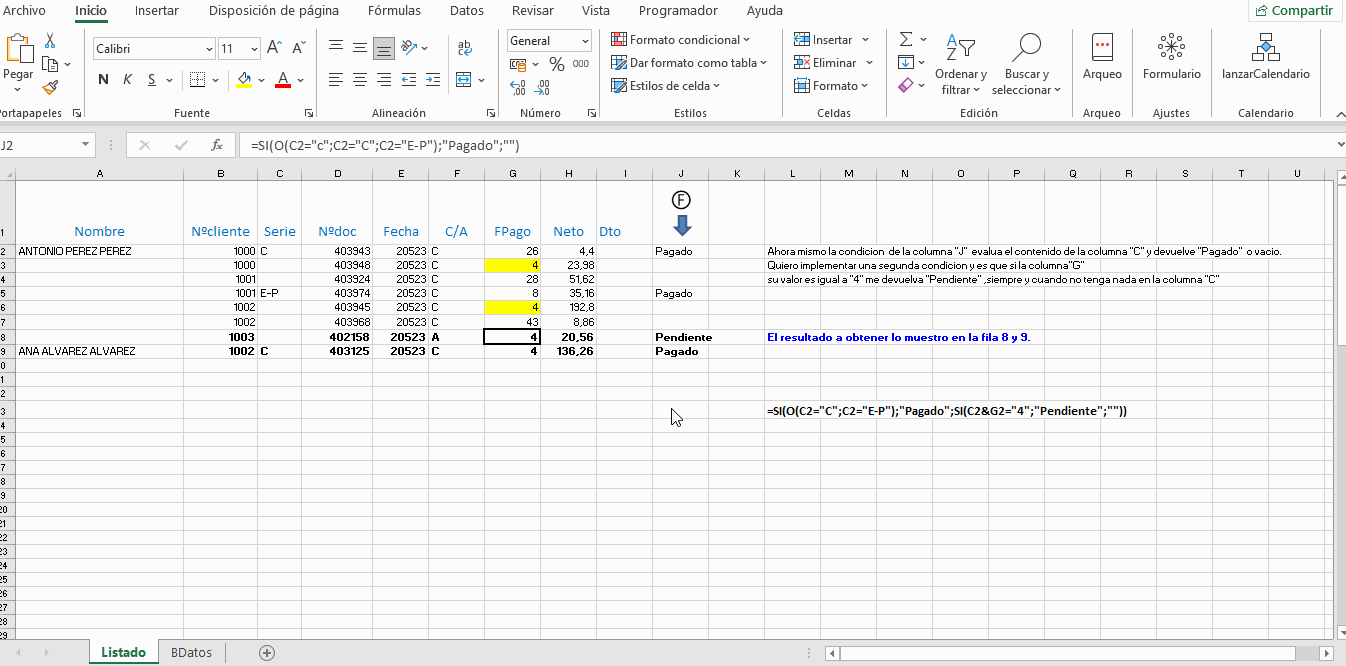1346x666 pixels.
Task: Select the Format Painter brush
Action: pyautogui.click(x=50, y=87)
